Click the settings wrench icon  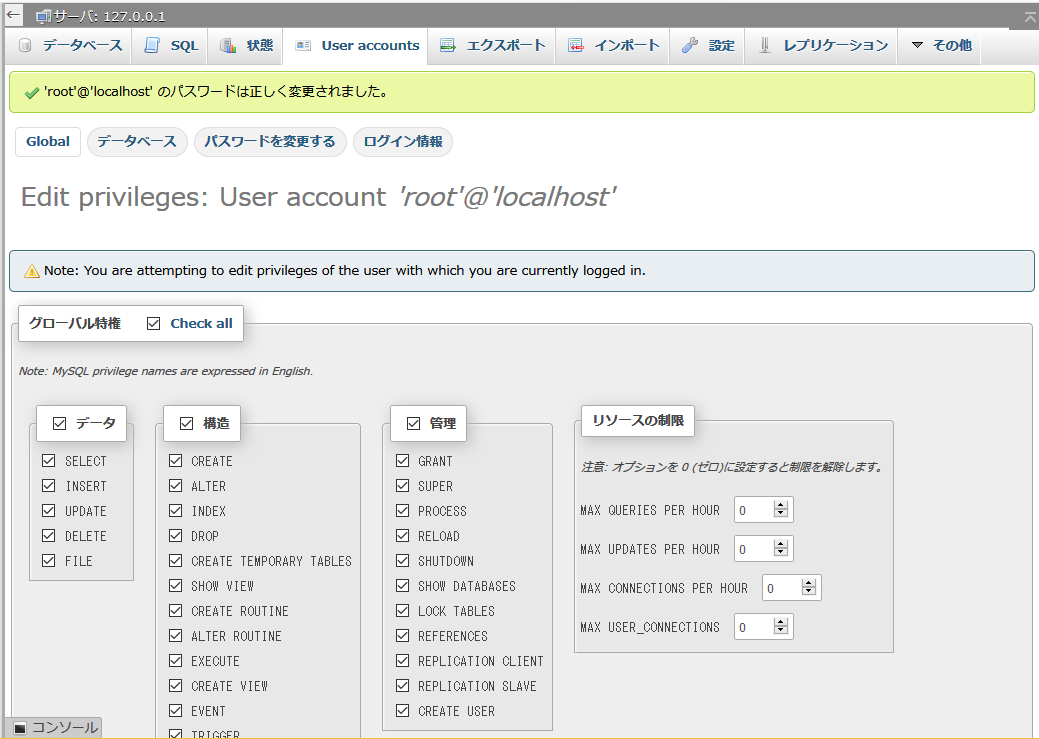(x=690, y=46)
